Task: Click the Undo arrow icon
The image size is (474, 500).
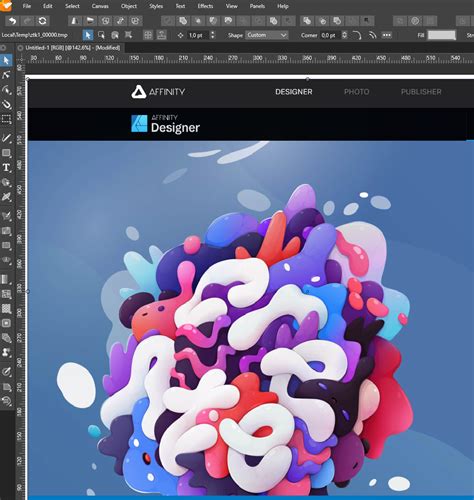Action: click(12, 21)
